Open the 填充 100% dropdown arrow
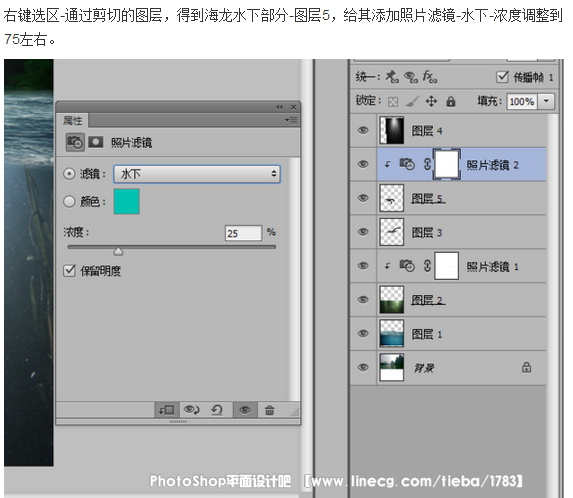573x498 pixels. point(546,101)
